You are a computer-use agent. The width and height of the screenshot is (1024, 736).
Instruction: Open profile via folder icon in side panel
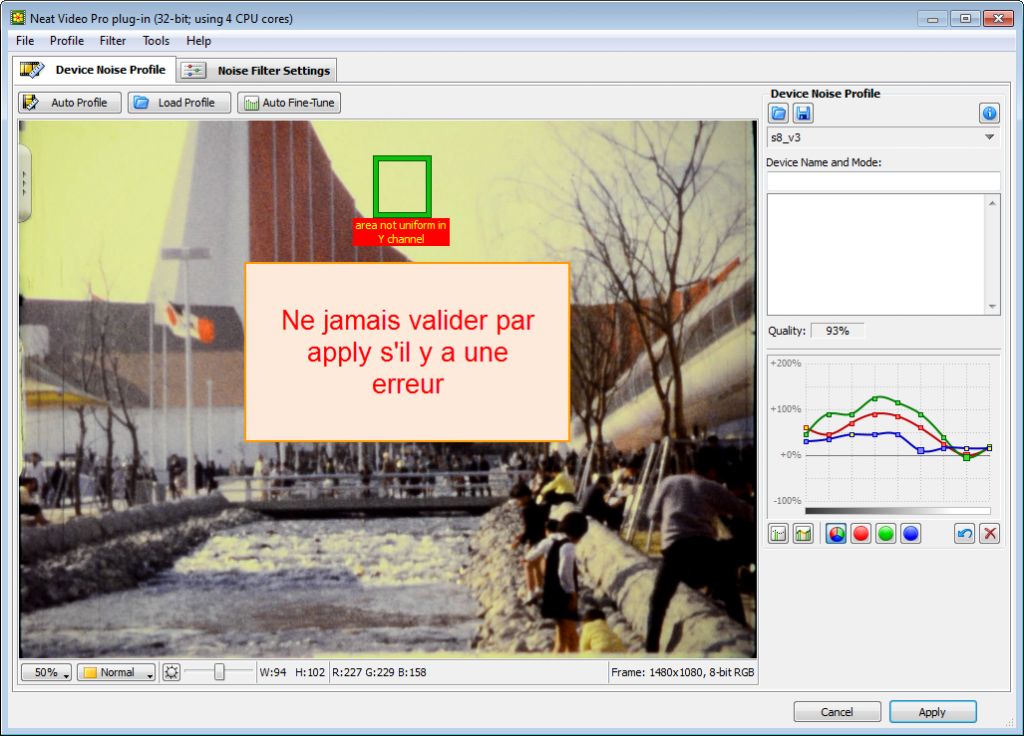point(778,114)
